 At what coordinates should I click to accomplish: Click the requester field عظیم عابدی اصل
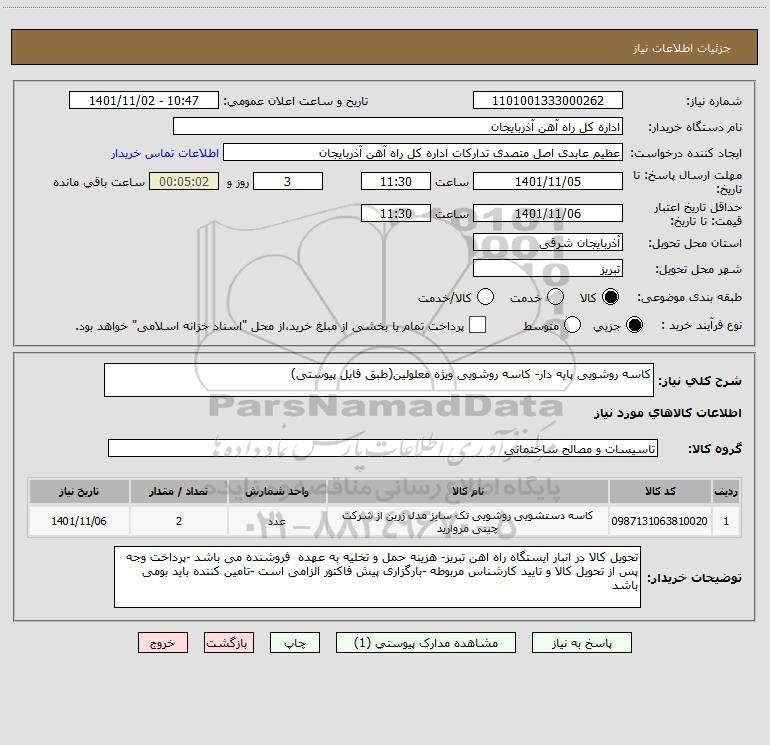[423, 153]
